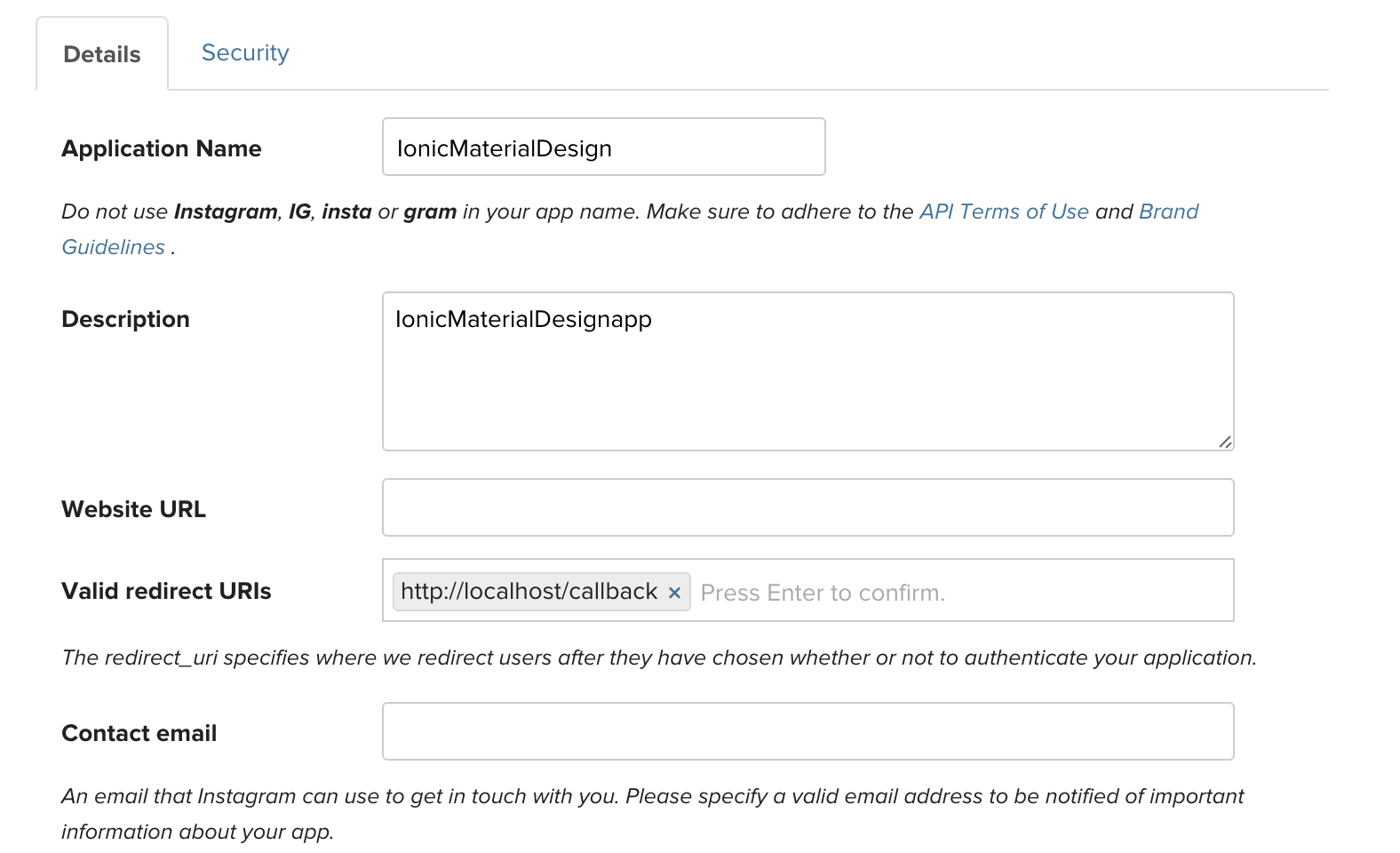
Task: Select the http://localhost/callback tag text
Action: pyautogui.click(x=529, y=592)
